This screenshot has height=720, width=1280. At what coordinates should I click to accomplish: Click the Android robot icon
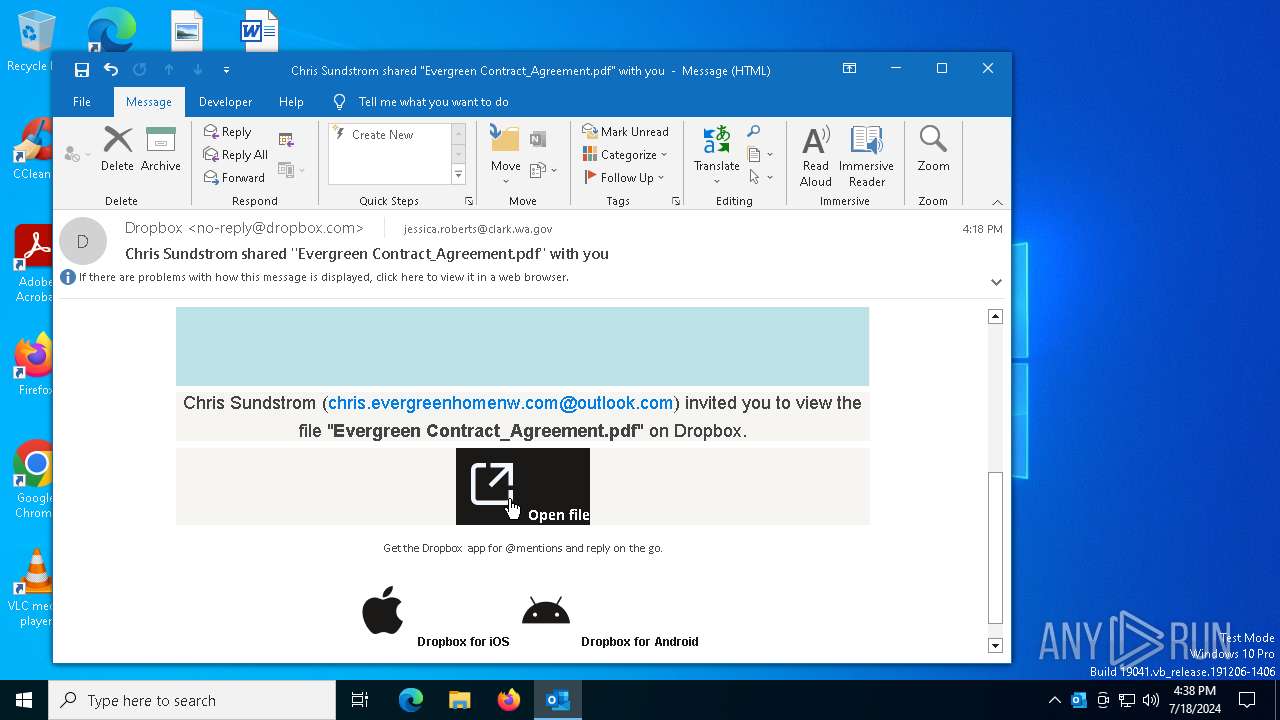pos(546,610)
